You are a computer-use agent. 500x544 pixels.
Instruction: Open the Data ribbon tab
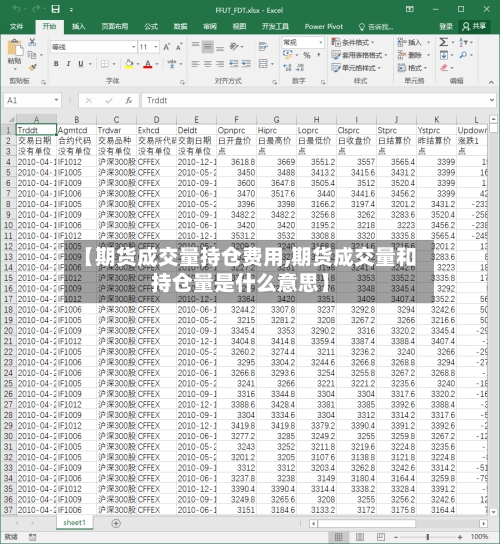coord(180,26)
